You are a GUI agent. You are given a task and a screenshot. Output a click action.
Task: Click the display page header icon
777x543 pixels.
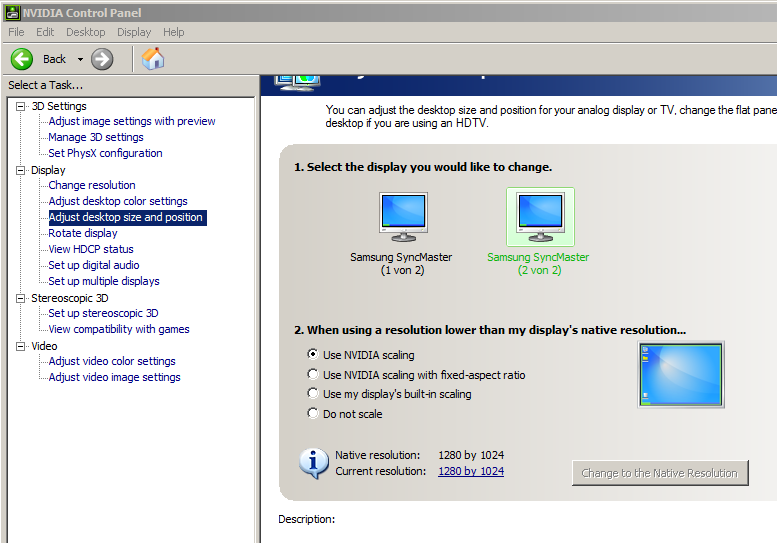coord(297,82)
